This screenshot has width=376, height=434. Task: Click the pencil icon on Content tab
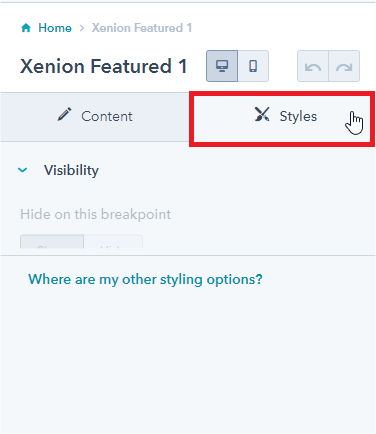[64, 114]
